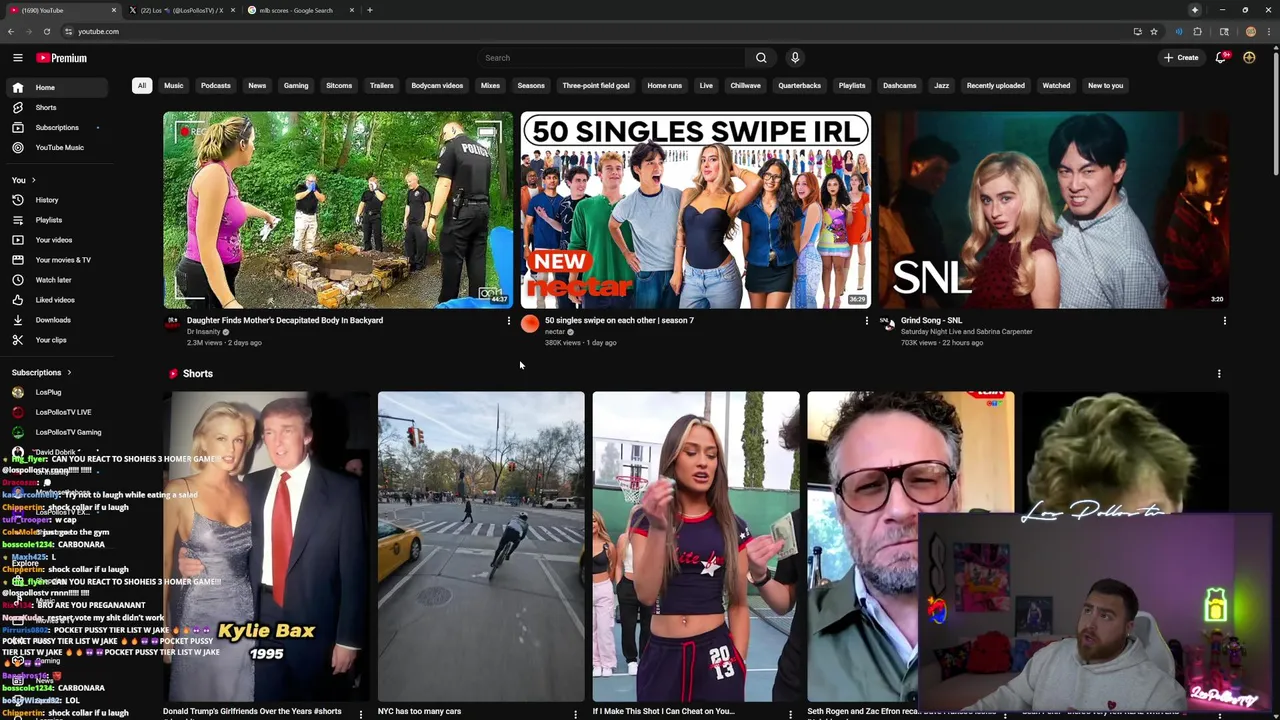Click the browser back arrow
1280x720 pixels.
click(x=11, y=31)
